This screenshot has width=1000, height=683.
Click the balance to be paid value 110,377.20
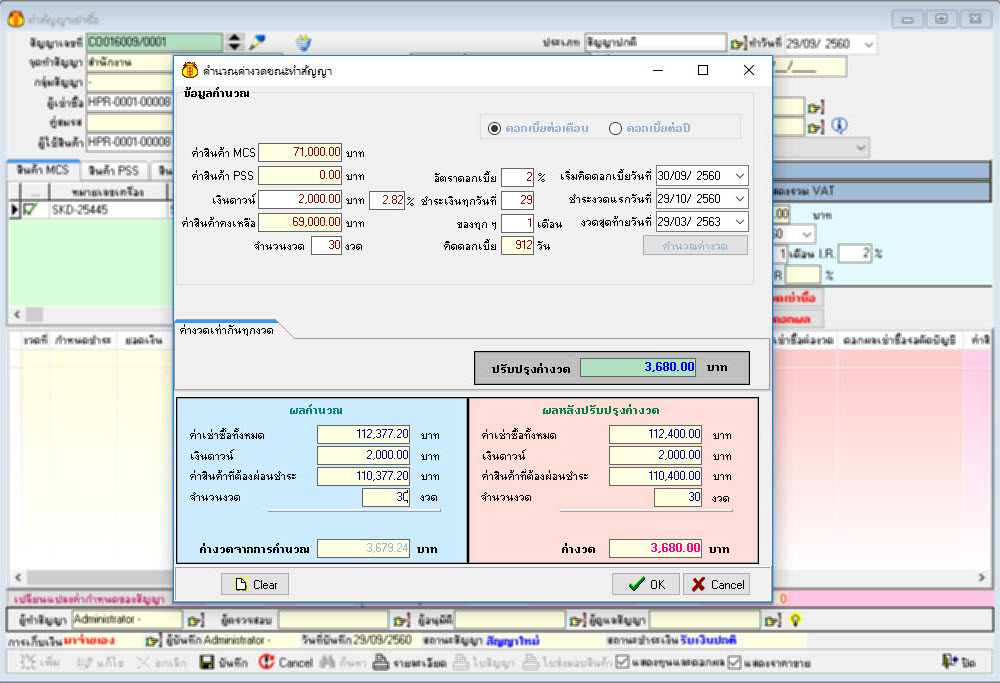(x=364, y=476)
